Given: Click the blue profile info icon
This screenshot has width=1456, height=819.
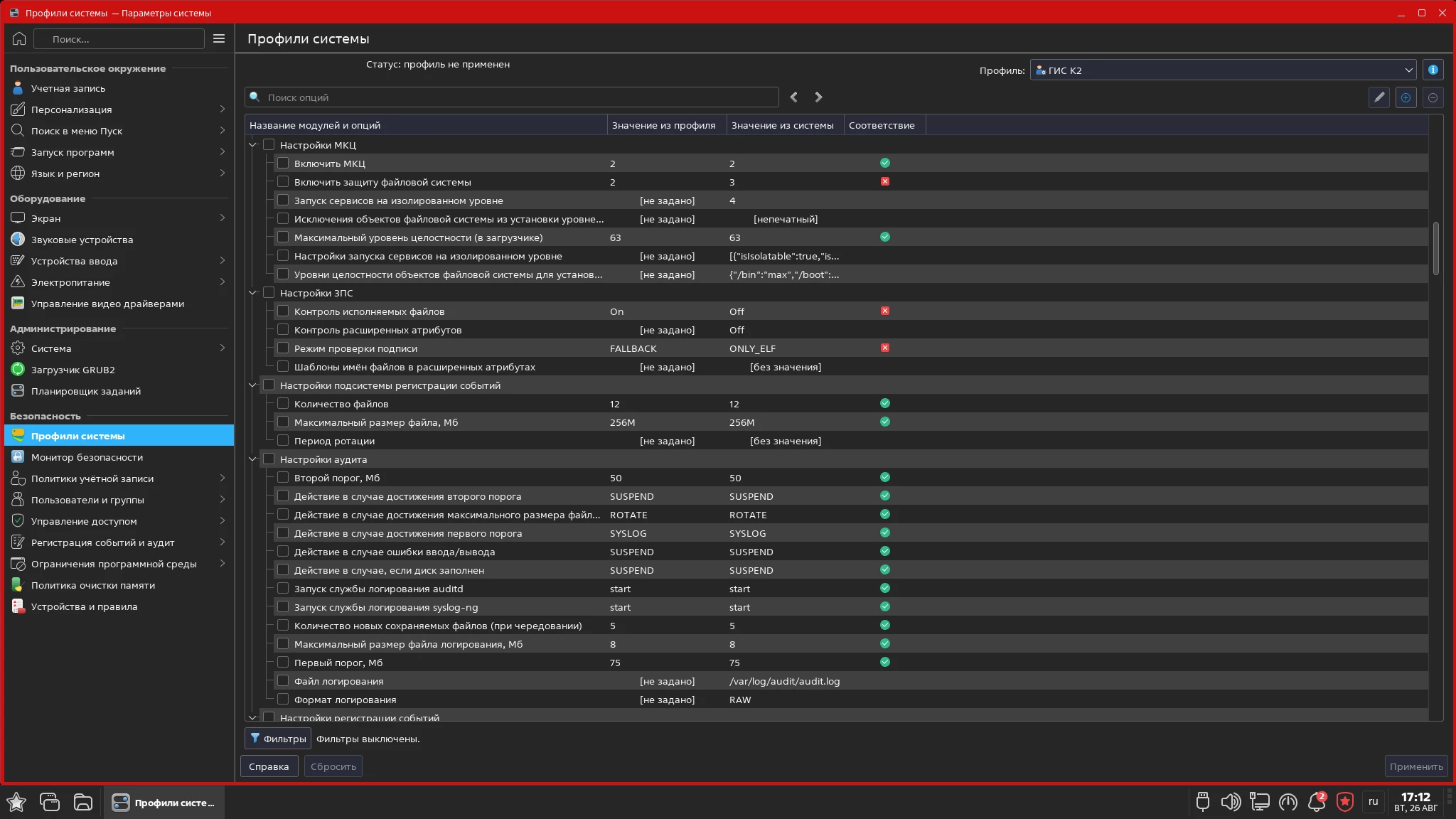Looking at the screenshot, I should pyautogui.click(x=1433, y=70).
